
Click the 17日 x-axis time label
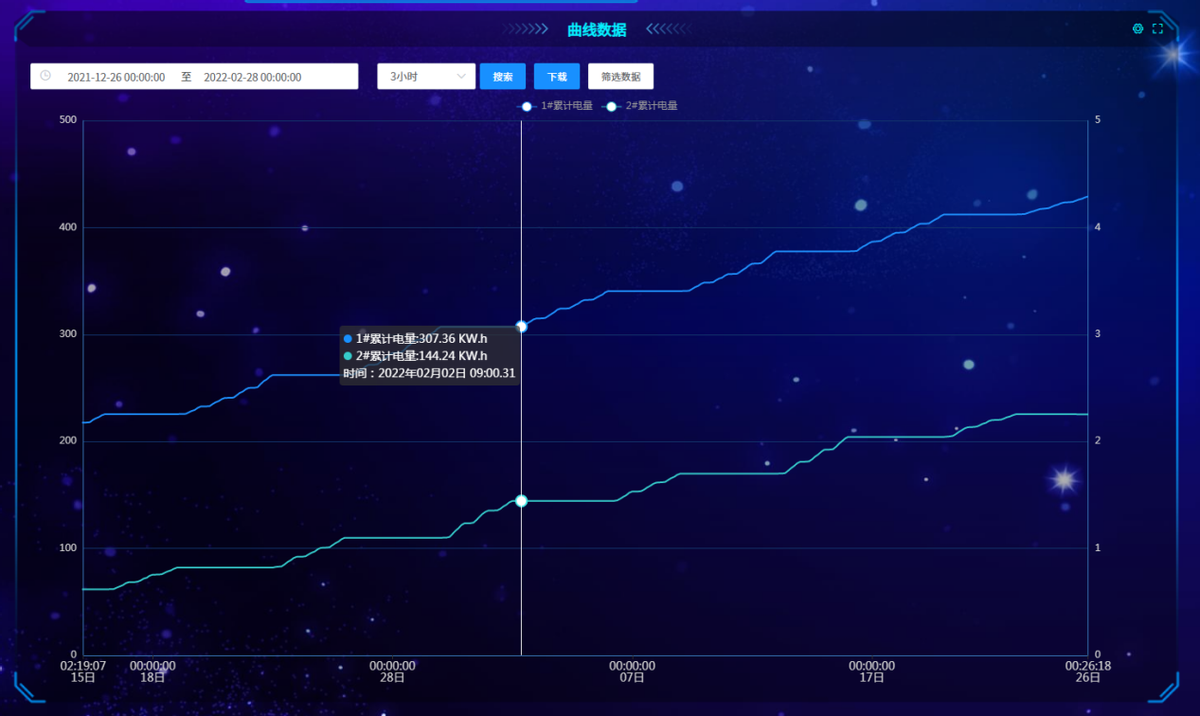[x=872, y=677]
